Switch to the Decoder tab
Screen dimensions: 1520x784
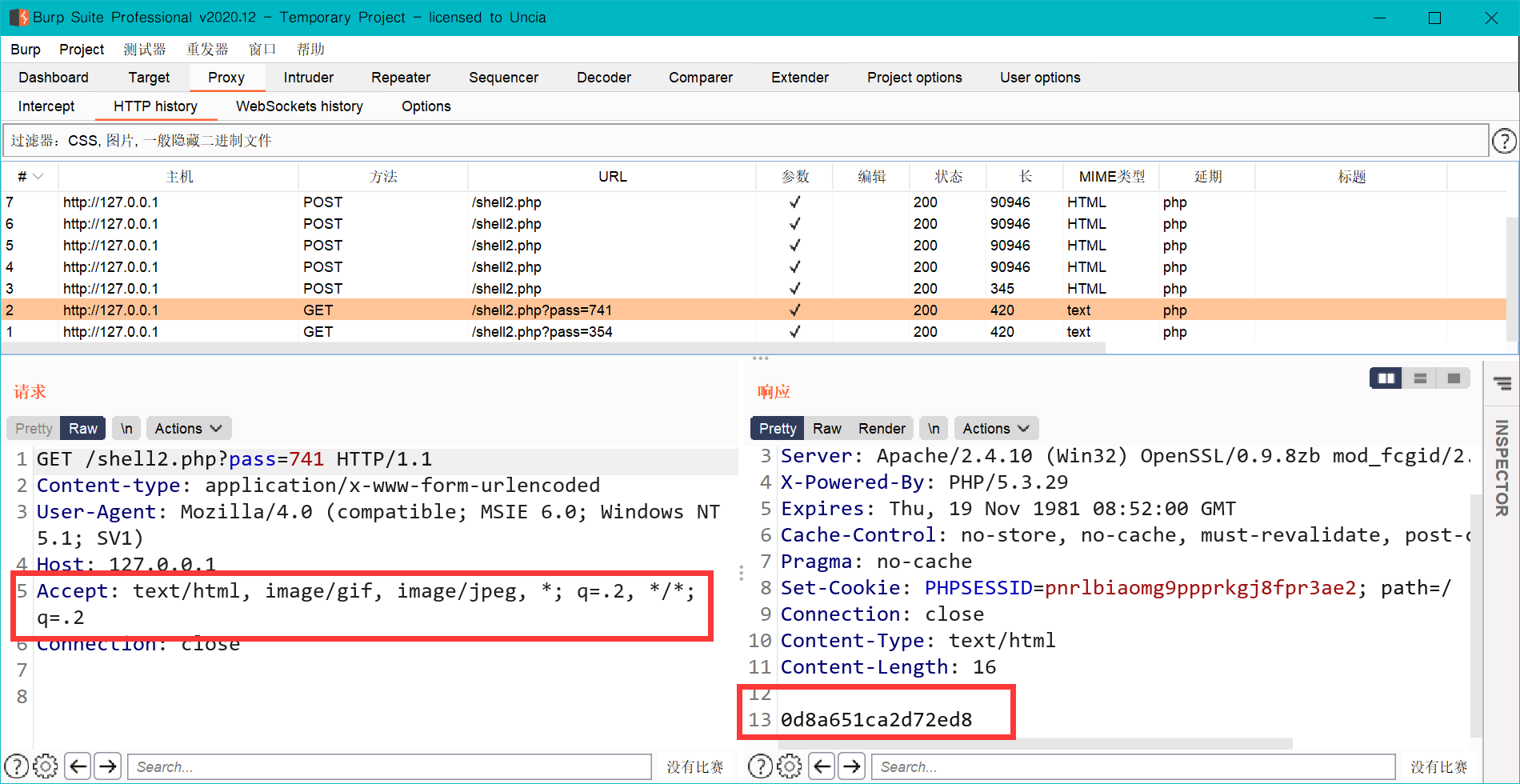tap(604, 78)
